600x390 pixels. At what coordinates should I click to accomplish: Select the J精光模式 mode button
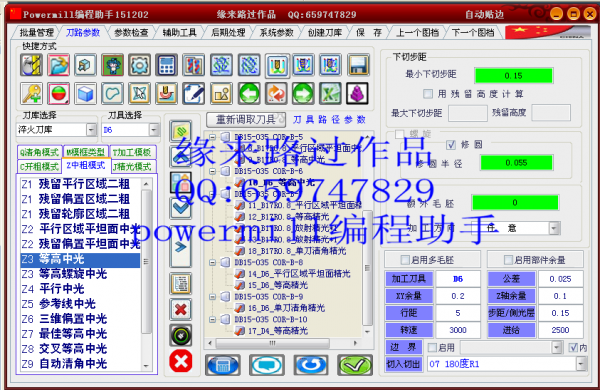(132, 166)
